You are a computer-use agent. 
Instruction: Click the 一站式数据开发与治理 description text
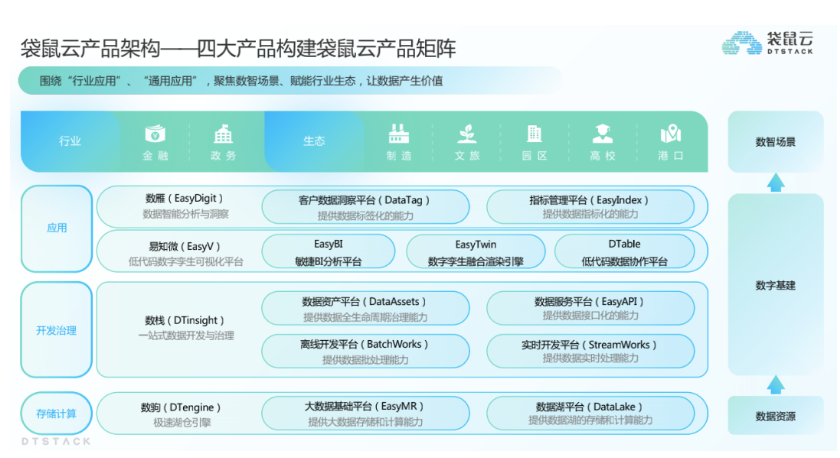[186, 336]
